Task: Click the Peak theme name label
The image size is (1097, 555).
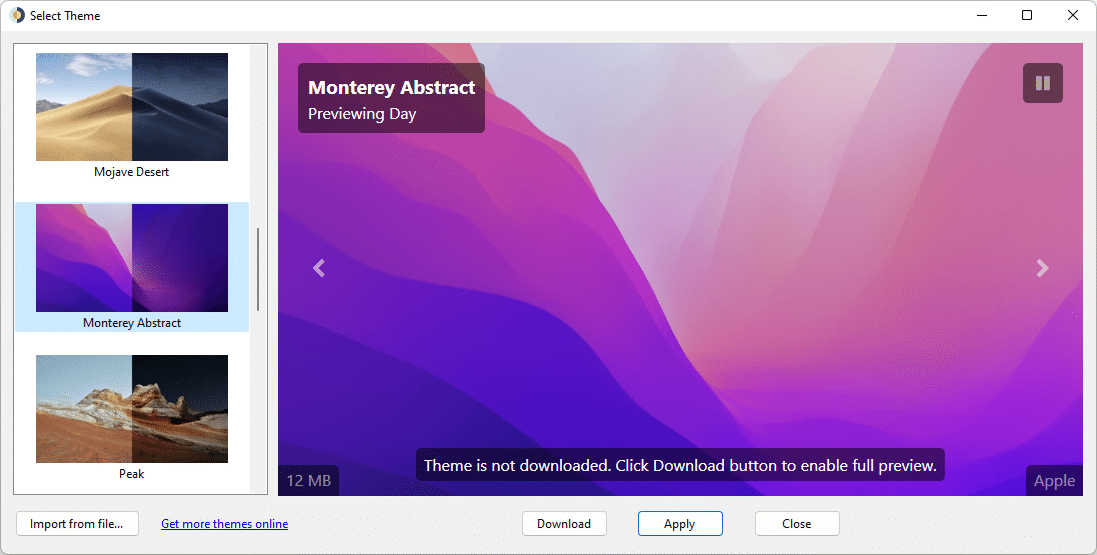Action: click(x=132, y=474)
